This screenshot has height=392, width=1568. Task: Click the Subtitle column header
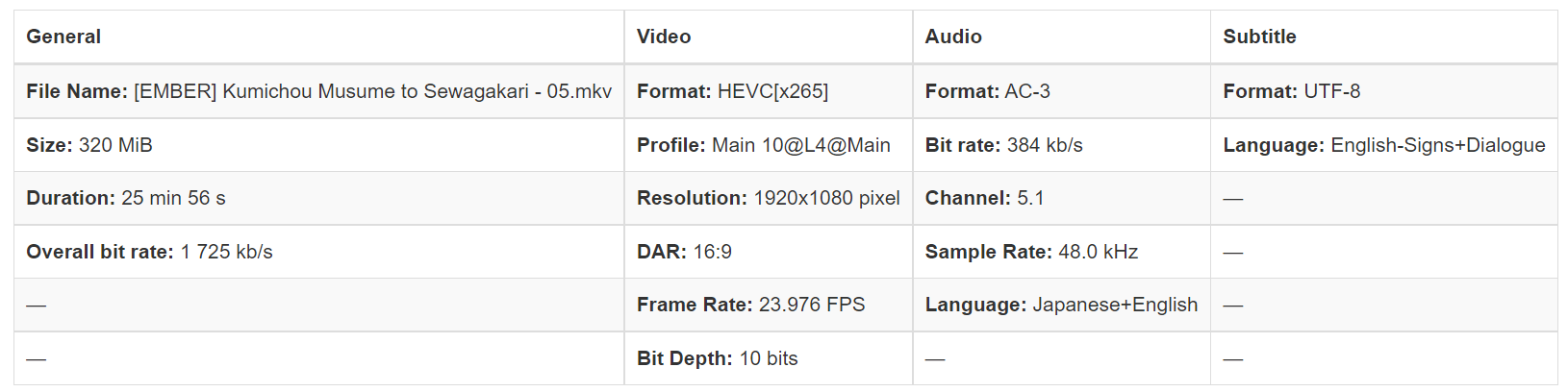[x=1259, y=37]
